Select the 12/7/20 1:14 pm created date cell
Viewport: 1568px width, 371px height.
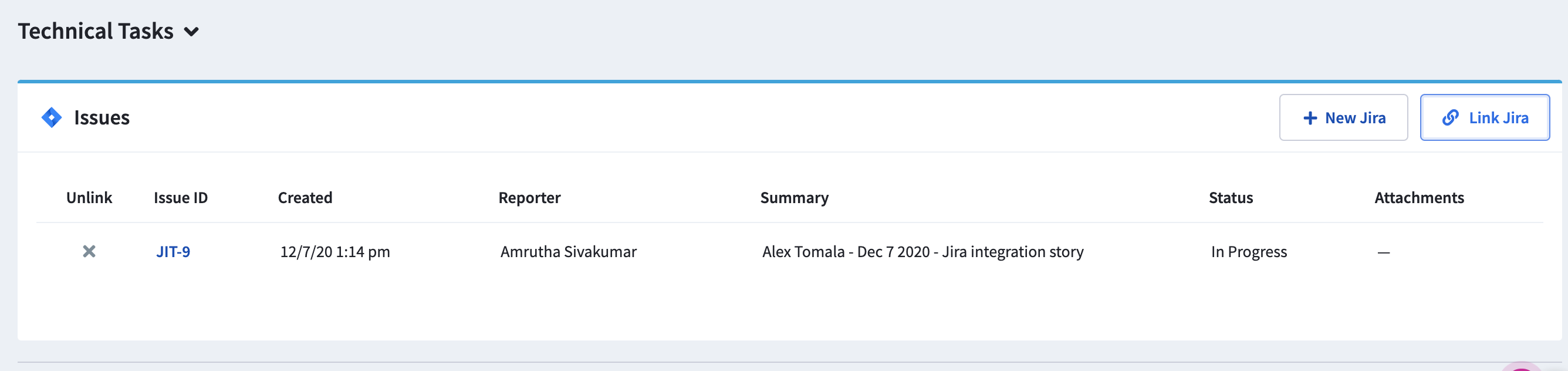click(334, 252)
